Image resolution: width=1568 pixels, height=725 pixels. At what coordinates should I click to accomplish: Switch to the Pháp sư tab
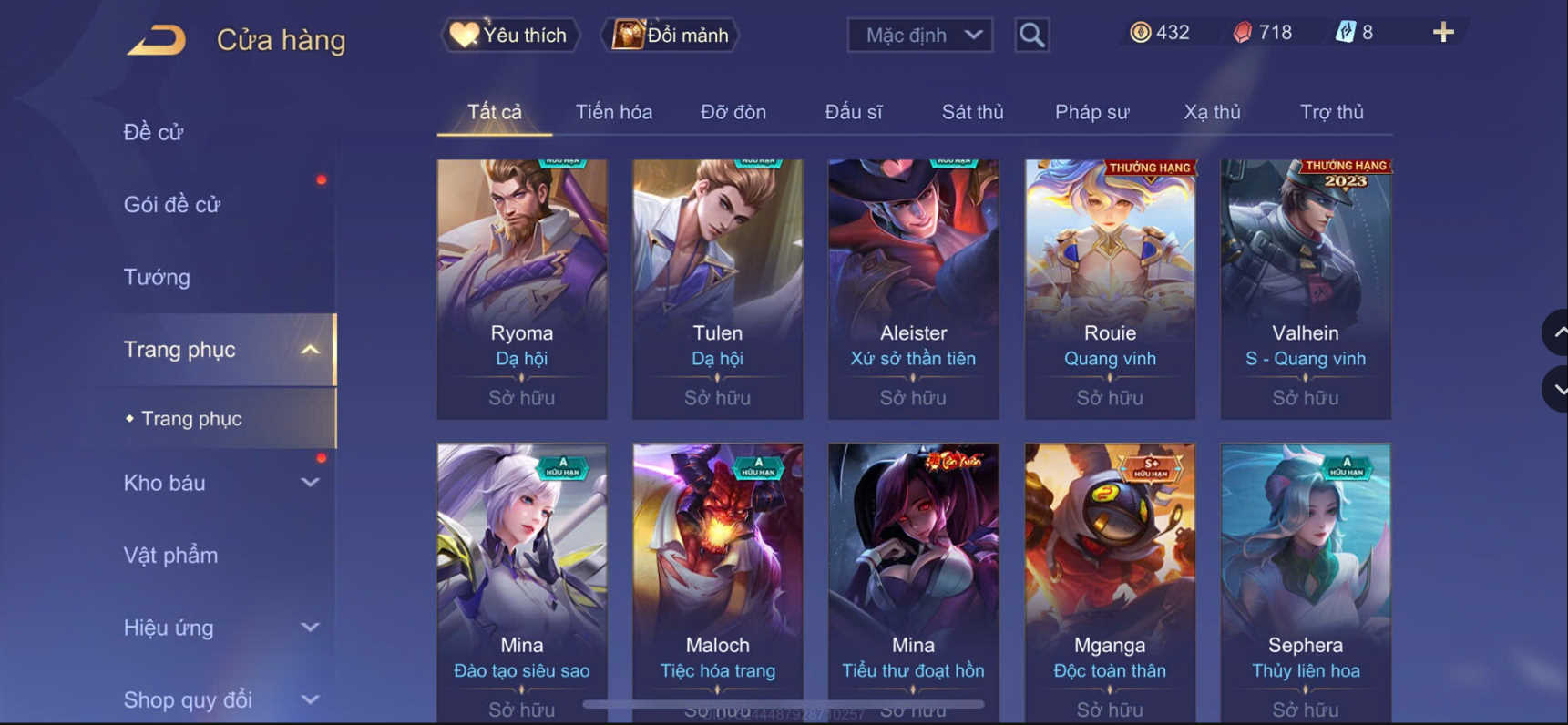[x=1091, y=112]
